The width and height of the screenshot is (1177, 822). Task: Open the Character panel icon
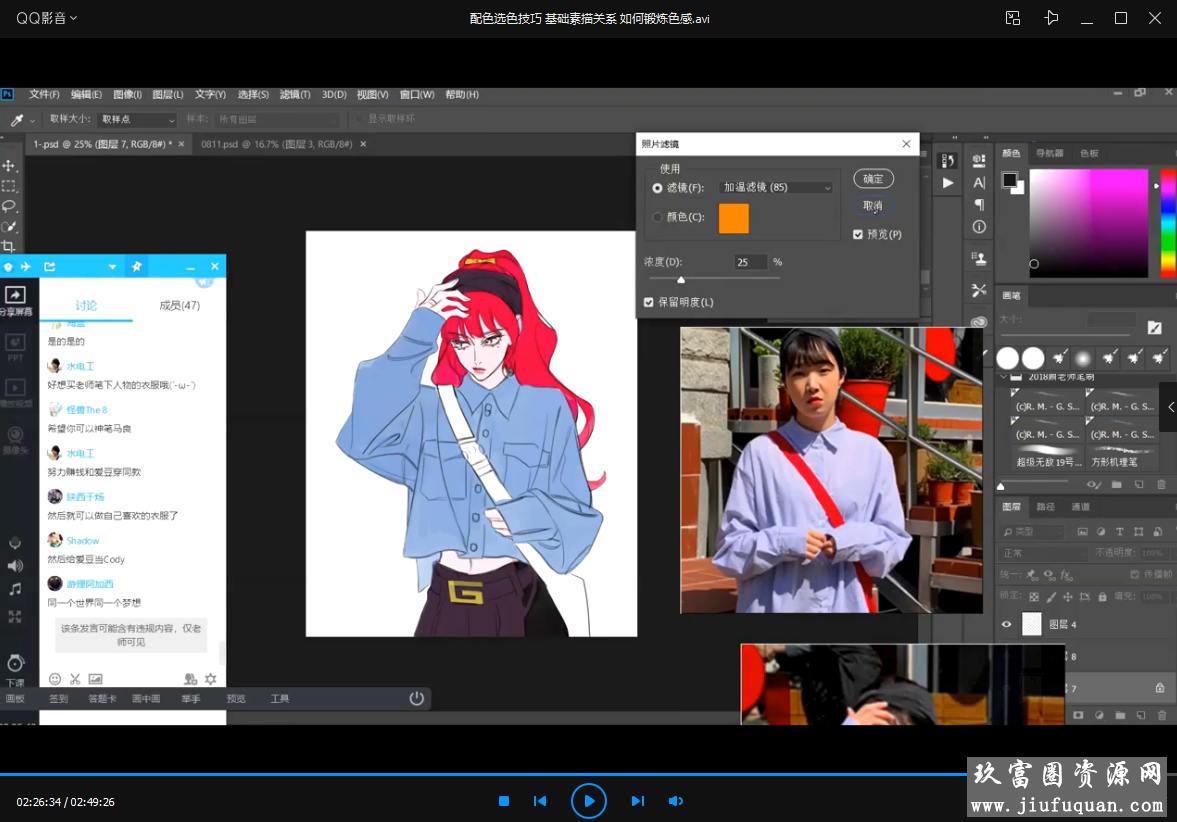(x=979, y=182)
